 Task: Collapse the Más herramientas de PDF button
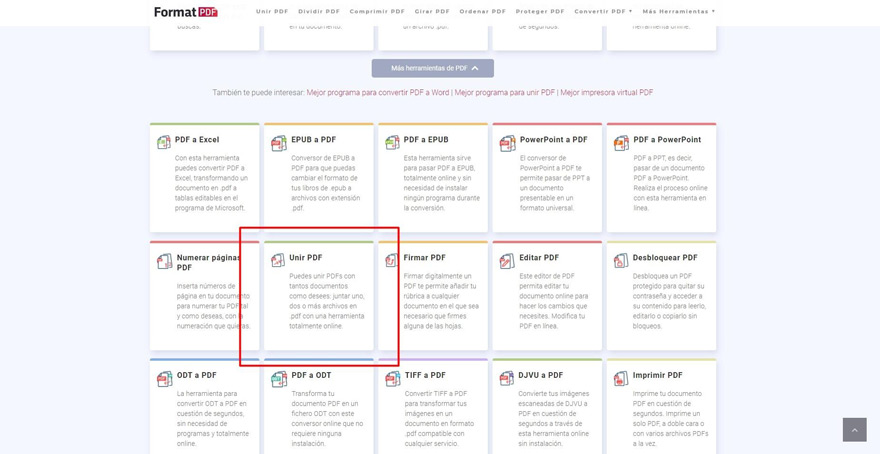point(433,68)
